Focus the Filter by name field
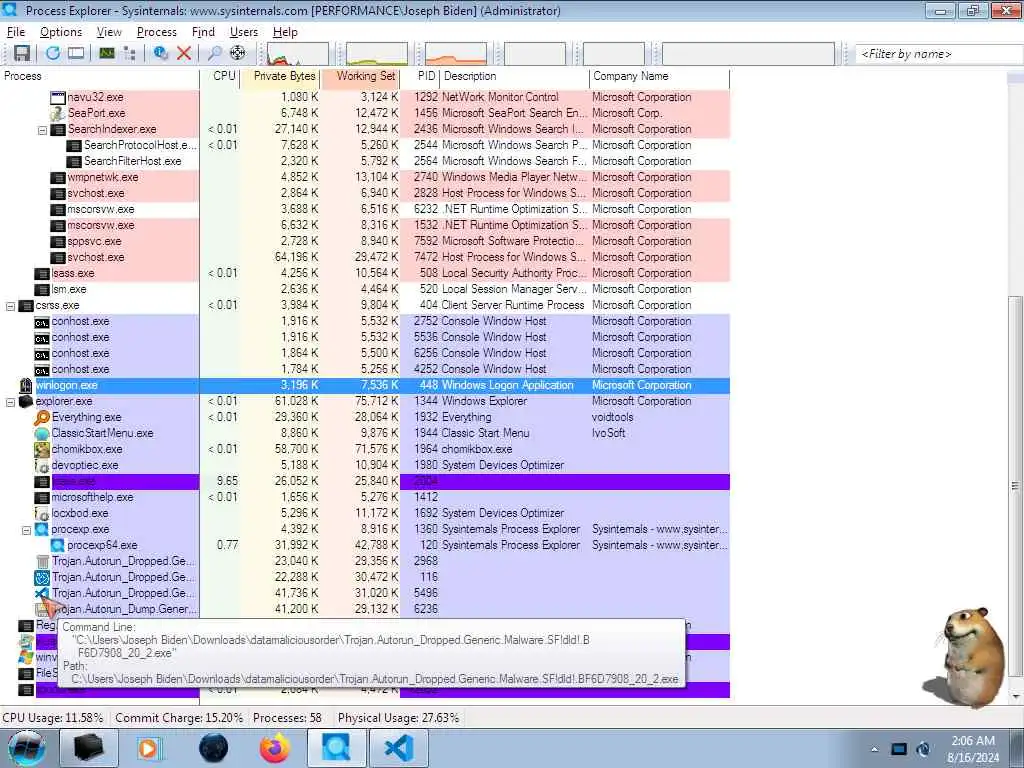Screen dimensions: 1024x768 (x=939, y=54)
